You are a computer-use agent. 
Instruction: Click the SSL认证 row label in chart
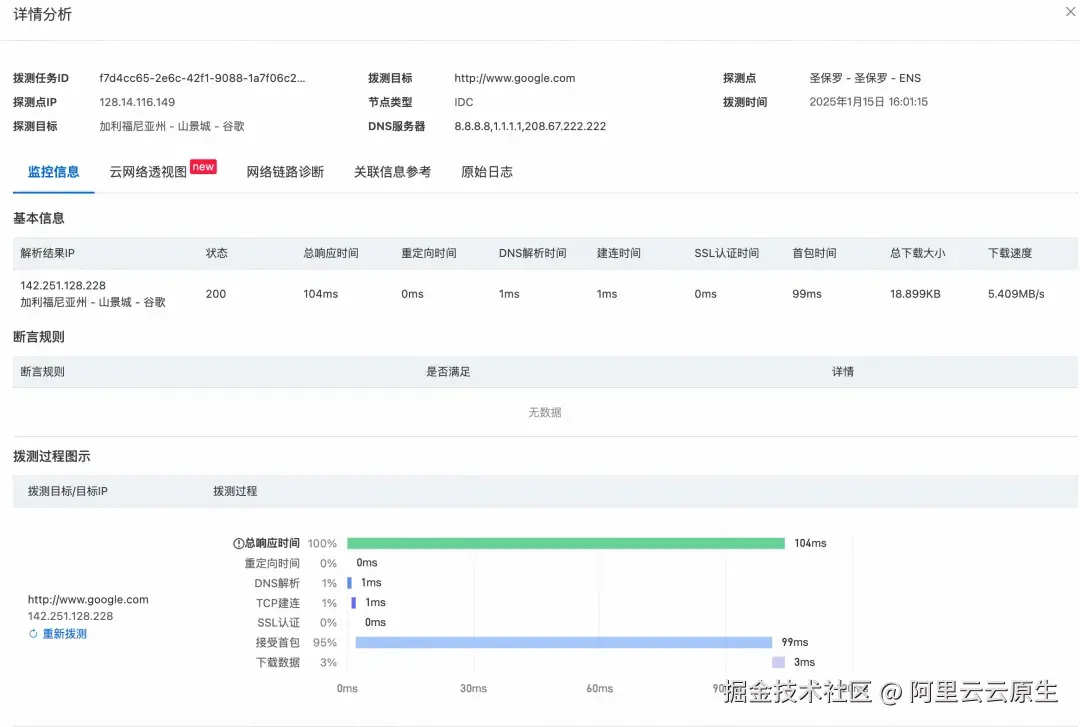pos(278,622)
